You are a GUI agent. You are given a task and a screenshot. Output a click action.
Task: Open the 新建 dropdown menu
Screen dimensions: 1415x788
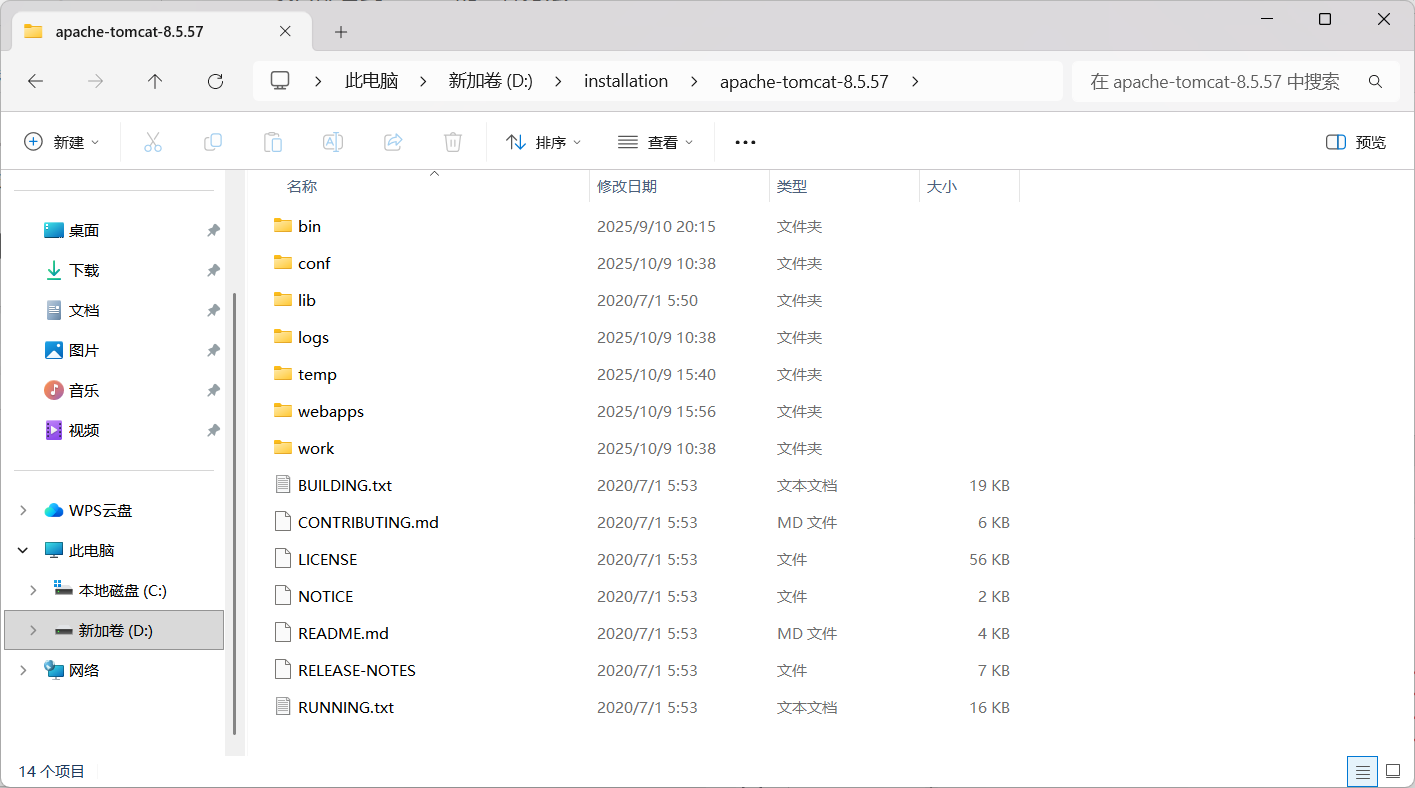pyautogui.click(x=62, y=142)
